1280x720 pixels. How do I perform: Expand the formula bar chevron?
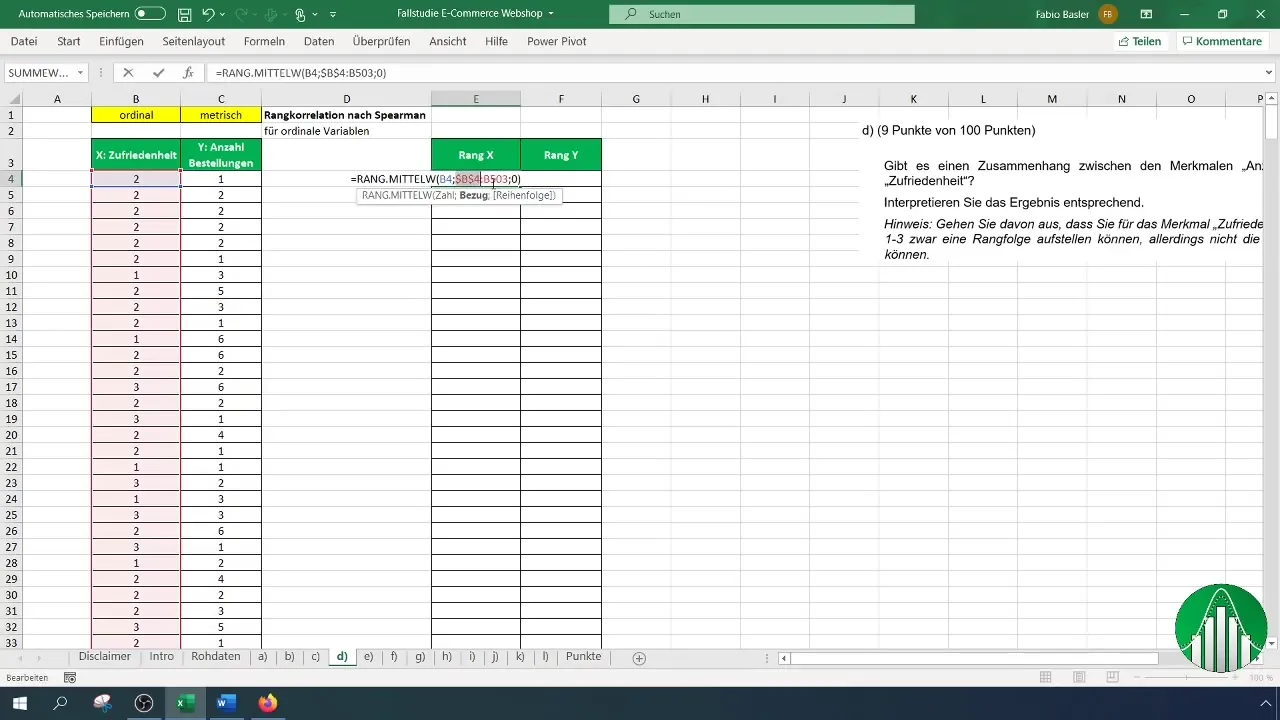pos(1269,73)
